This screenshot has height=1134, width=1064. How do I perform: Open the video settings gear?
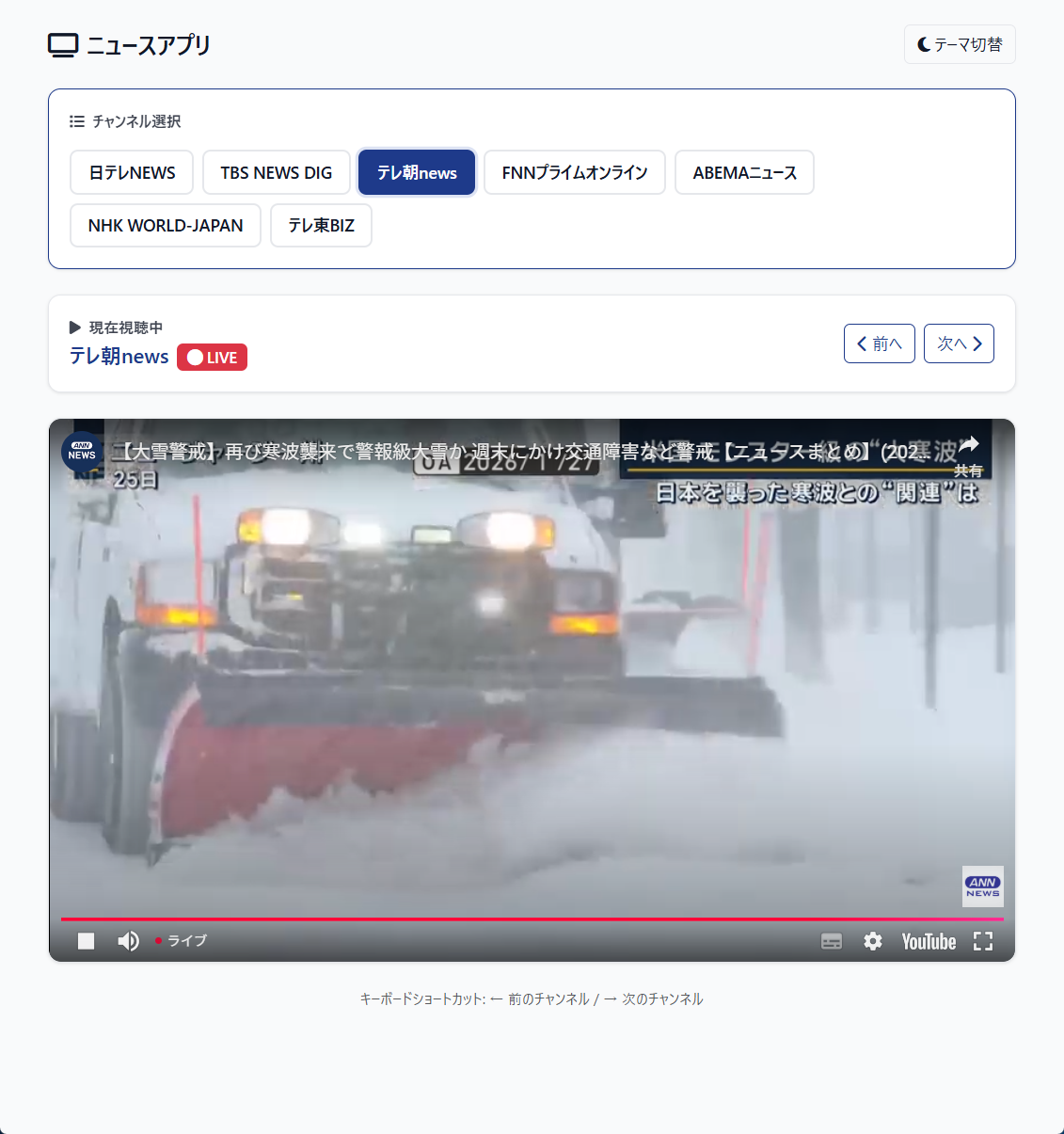tap(873, 941)
